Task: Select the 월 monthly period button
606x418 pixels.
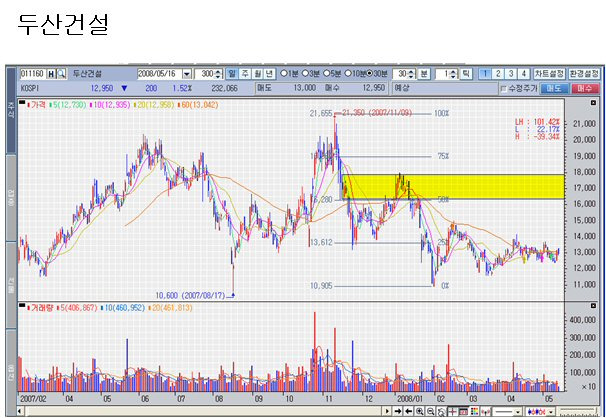Action: coord(257,73)
